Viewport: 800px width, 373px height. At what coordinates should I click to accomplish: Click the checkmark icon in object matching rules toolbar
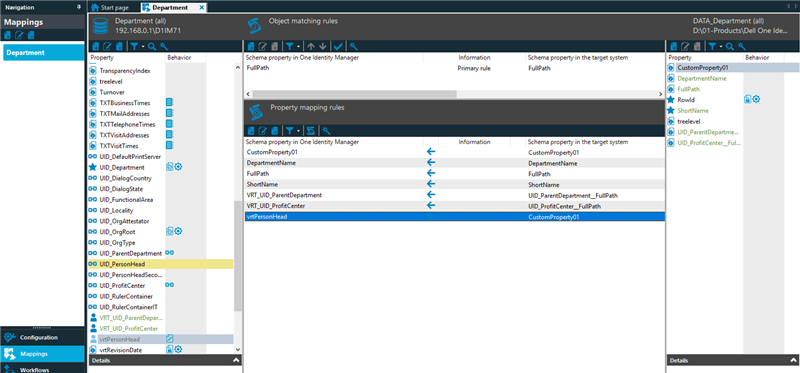point(338,46)
